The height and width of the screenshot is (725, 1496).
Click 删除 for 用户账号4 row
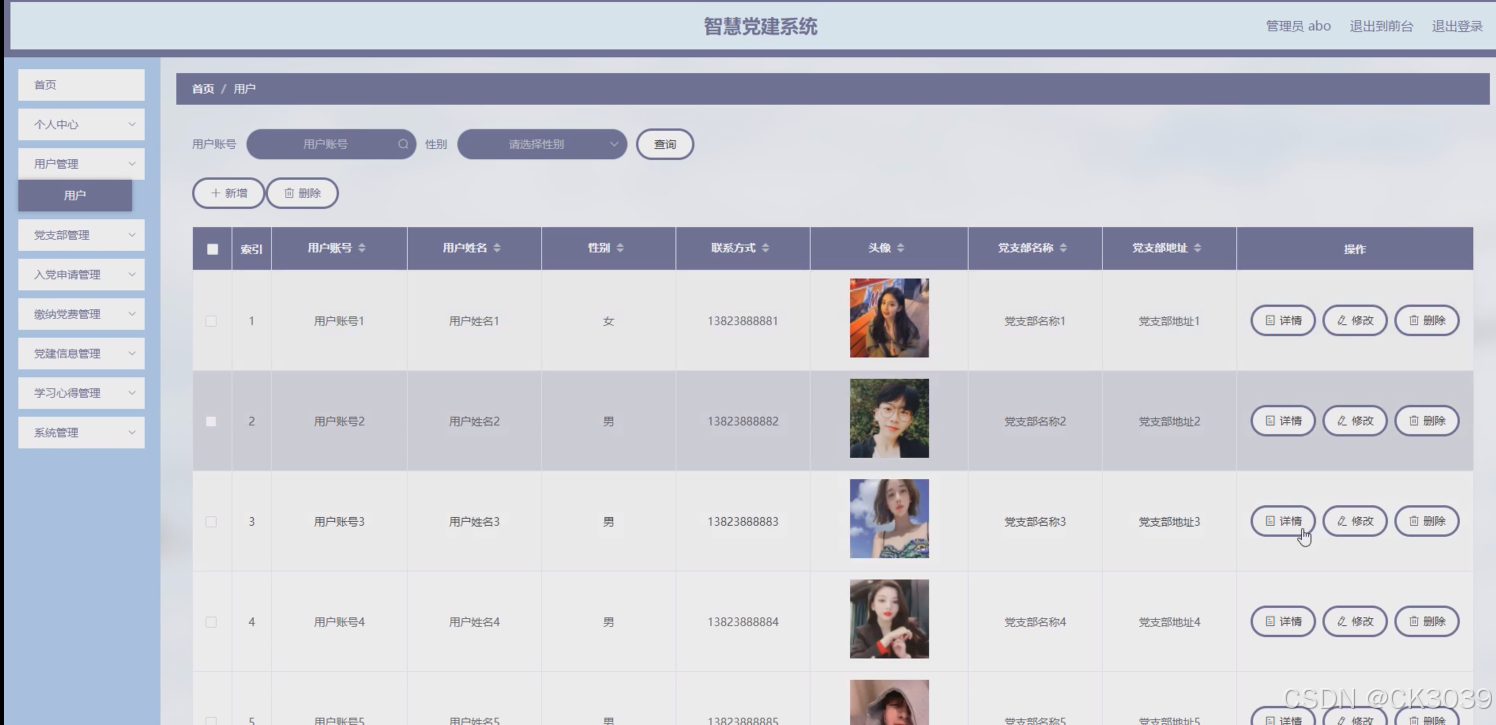tap(1427, 621)
